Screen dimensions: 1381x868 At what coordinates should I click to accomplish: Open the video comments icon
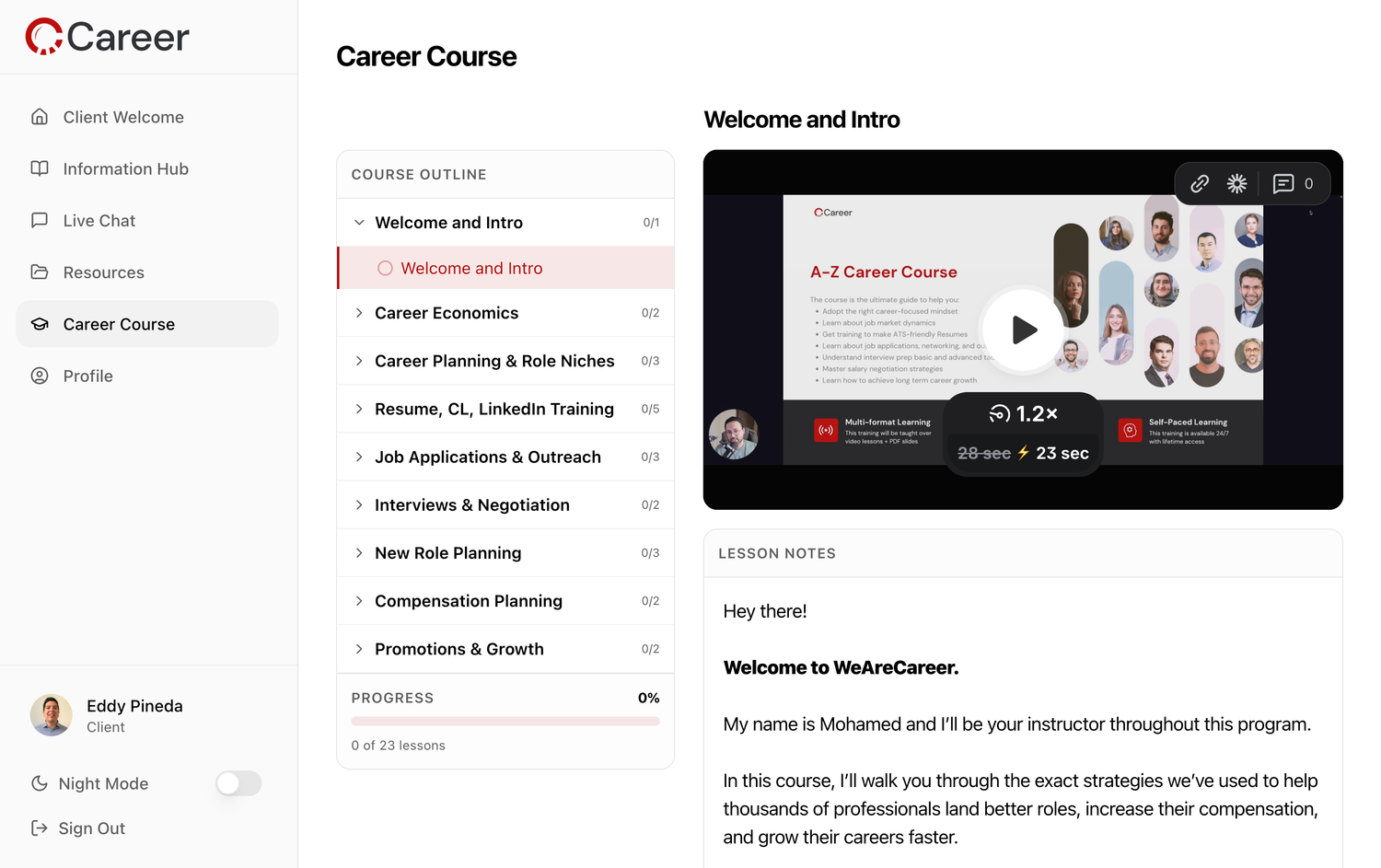1283,184
